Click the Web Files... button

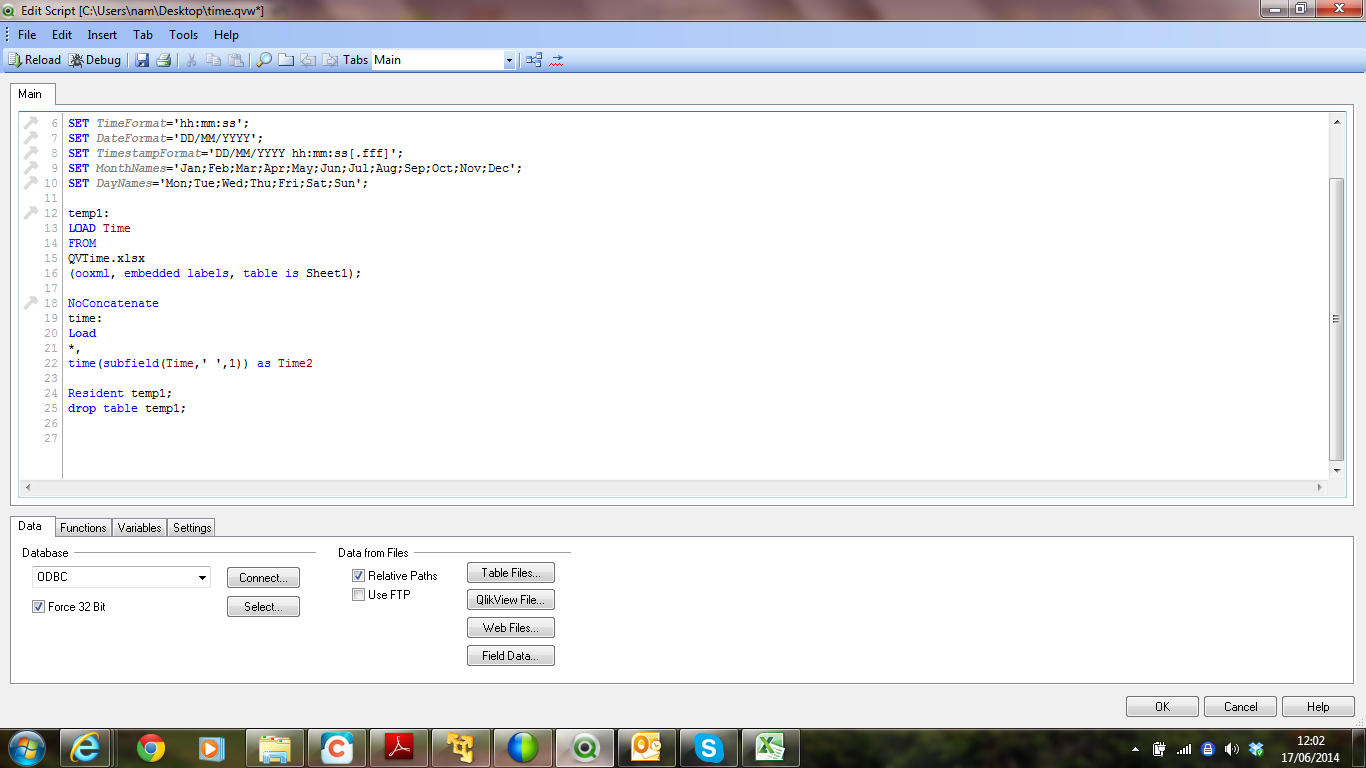click(x=511, y=628)
